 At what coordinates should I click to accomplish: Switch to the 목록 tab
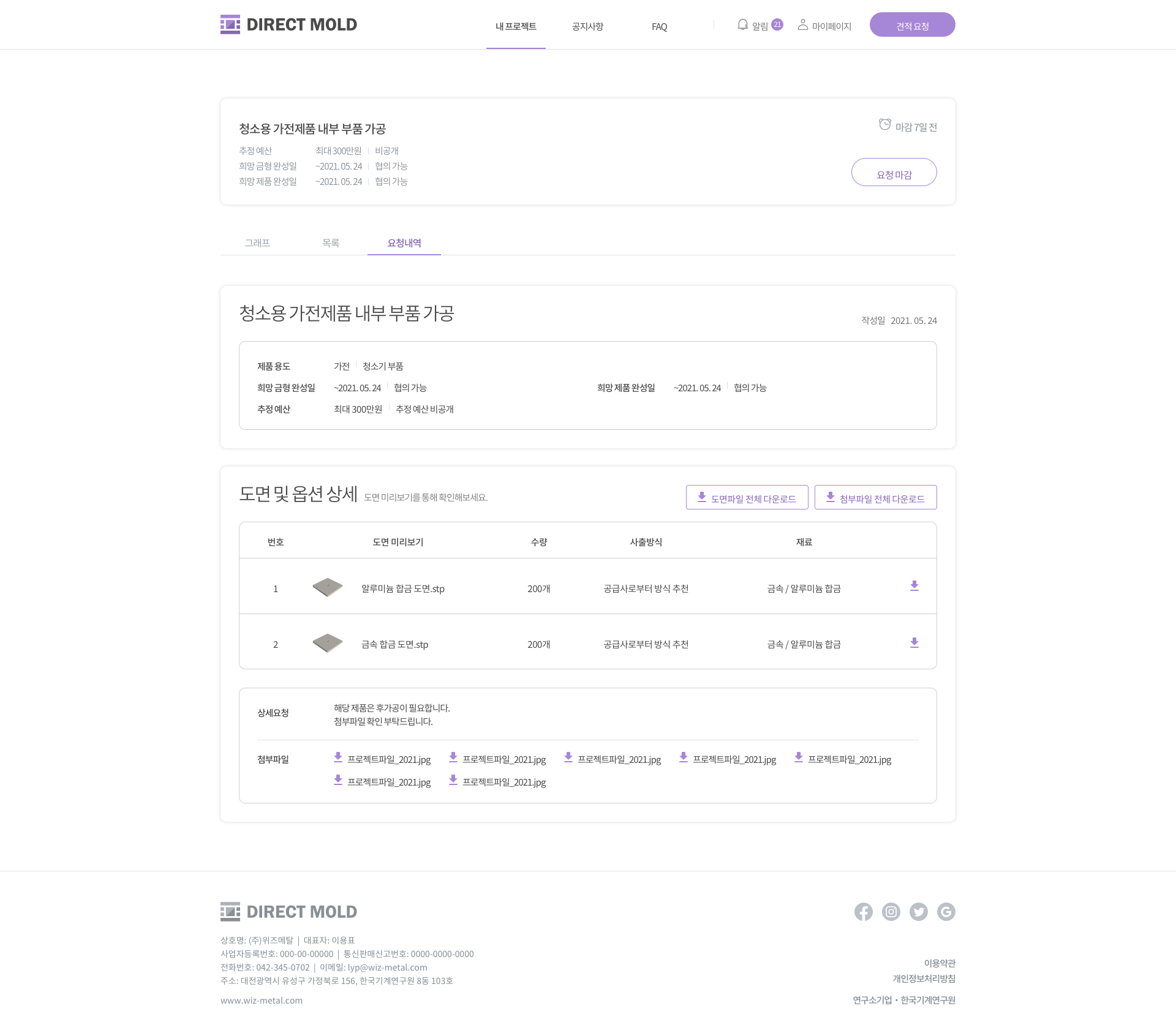coord(331,243)
